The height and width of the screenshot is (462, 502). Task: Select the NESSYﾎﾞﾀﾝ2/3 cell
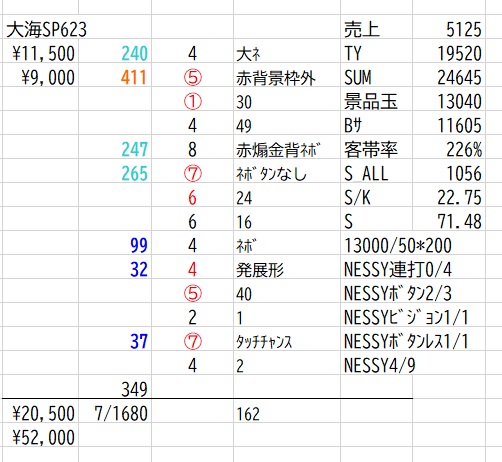coord(398,294)
